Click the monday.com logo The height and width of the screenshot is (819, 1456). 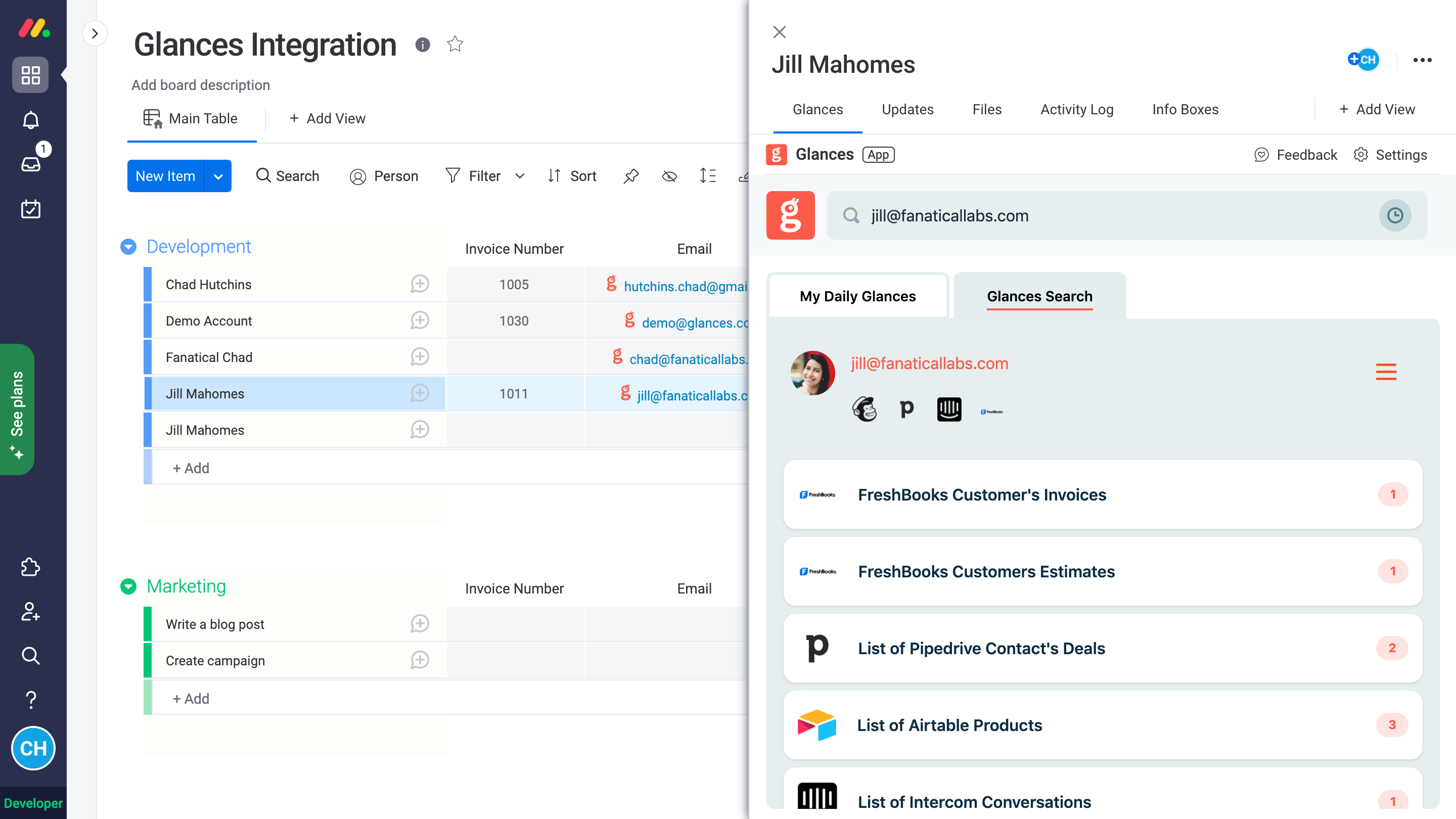(34, 28)
